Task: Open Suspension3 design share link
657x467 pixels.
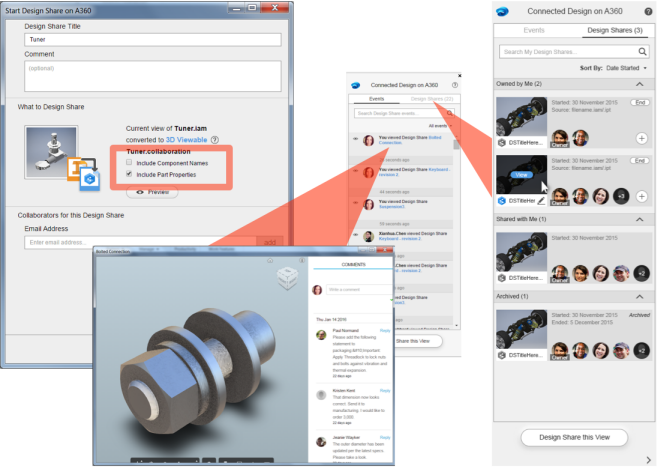Action: [x=391, y=207]
